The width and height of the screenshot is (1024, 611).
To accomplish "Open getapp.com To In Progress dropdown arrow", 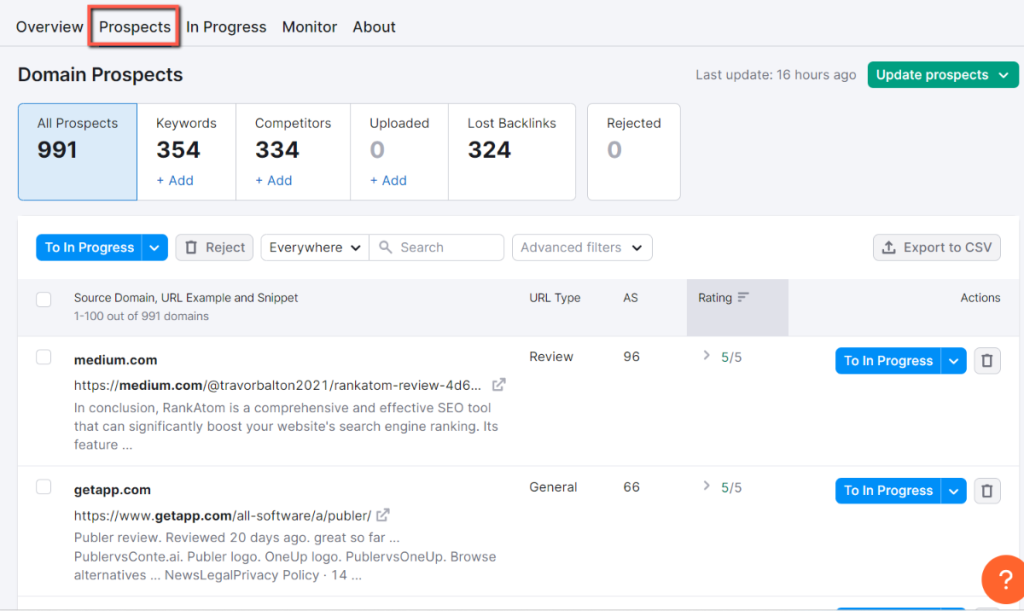I will [x=953, y=490].
